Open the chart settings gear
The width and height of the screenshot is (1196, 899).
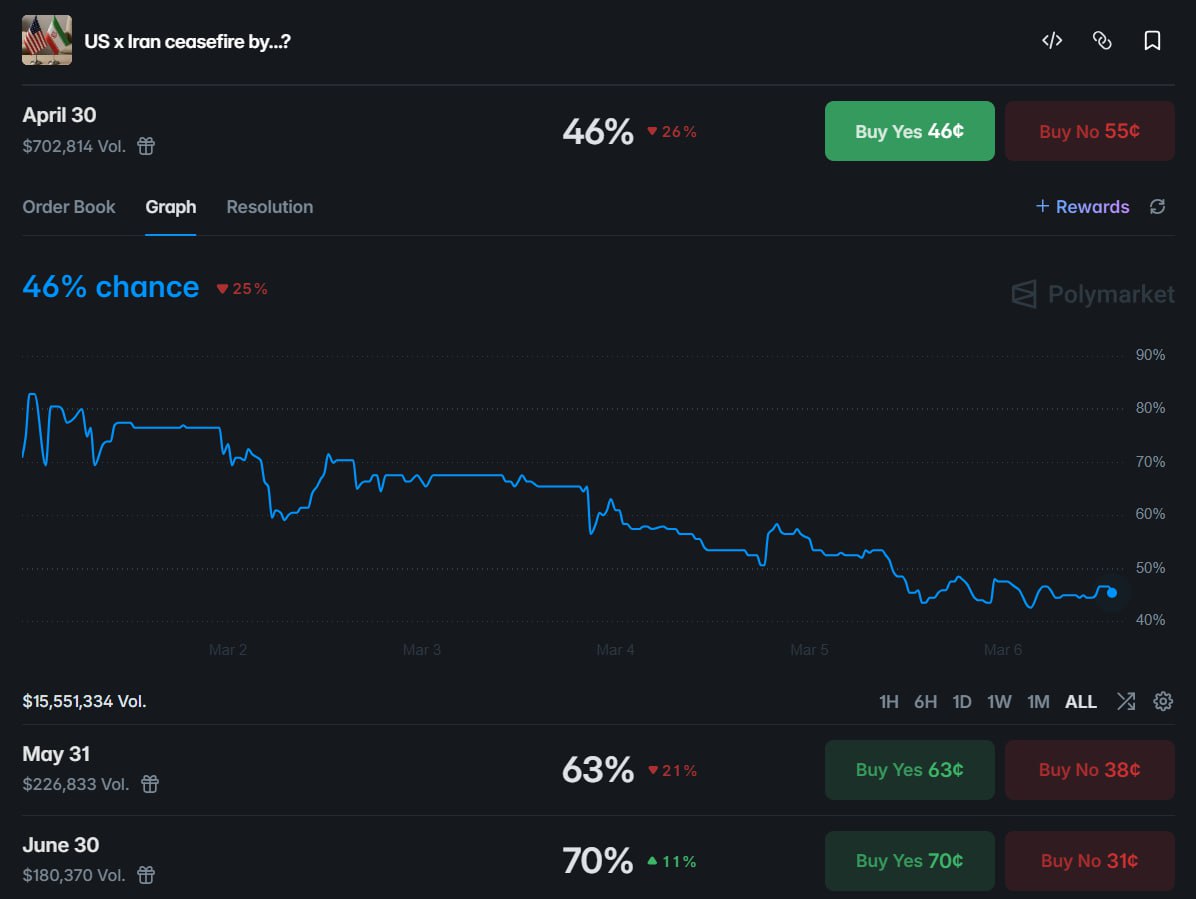1162,701
